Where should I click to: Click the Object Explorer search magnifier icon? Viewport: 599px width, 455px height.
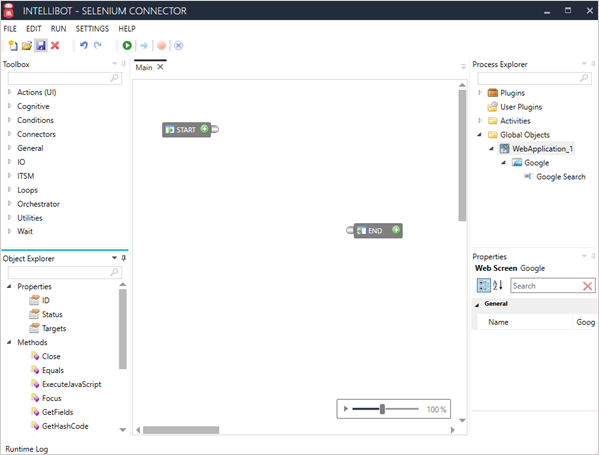pos(114,272)
